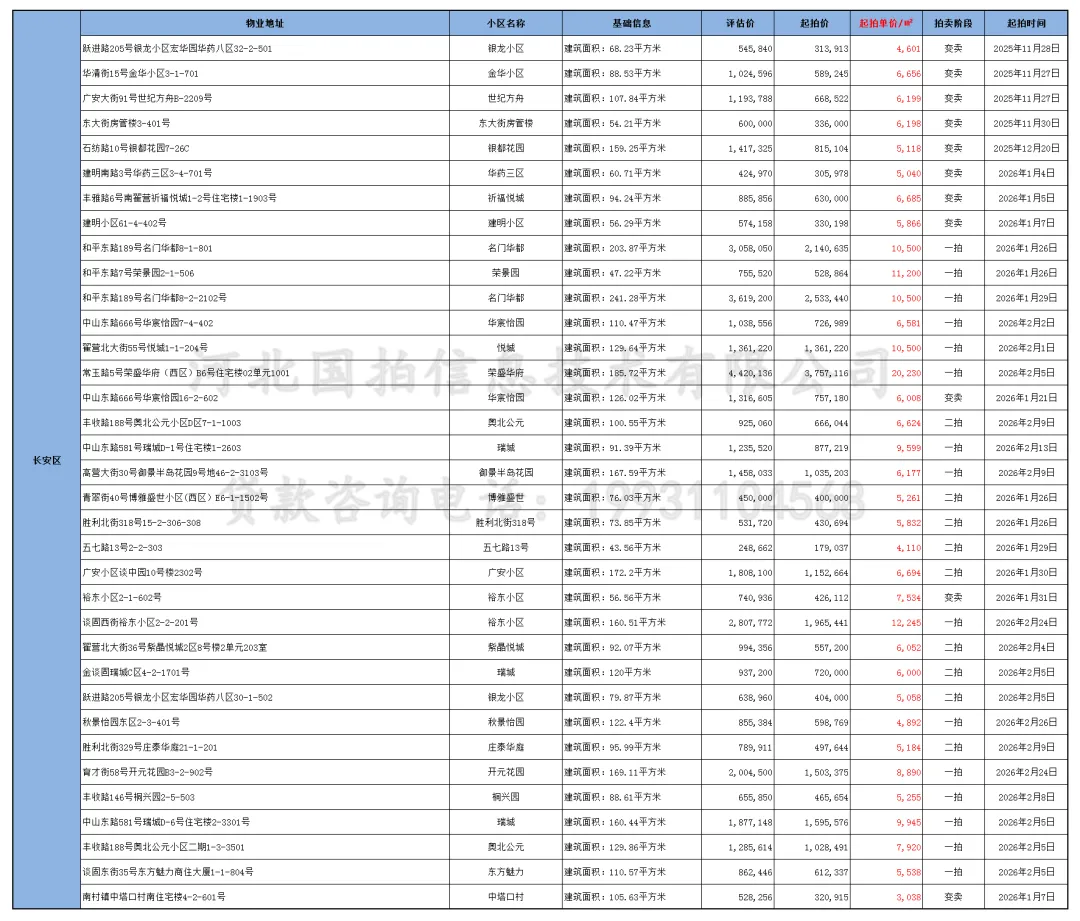Screen dimensions: 1080x921
Task: Select address 裕东小区2-1-602号
Action: point(122,598)
